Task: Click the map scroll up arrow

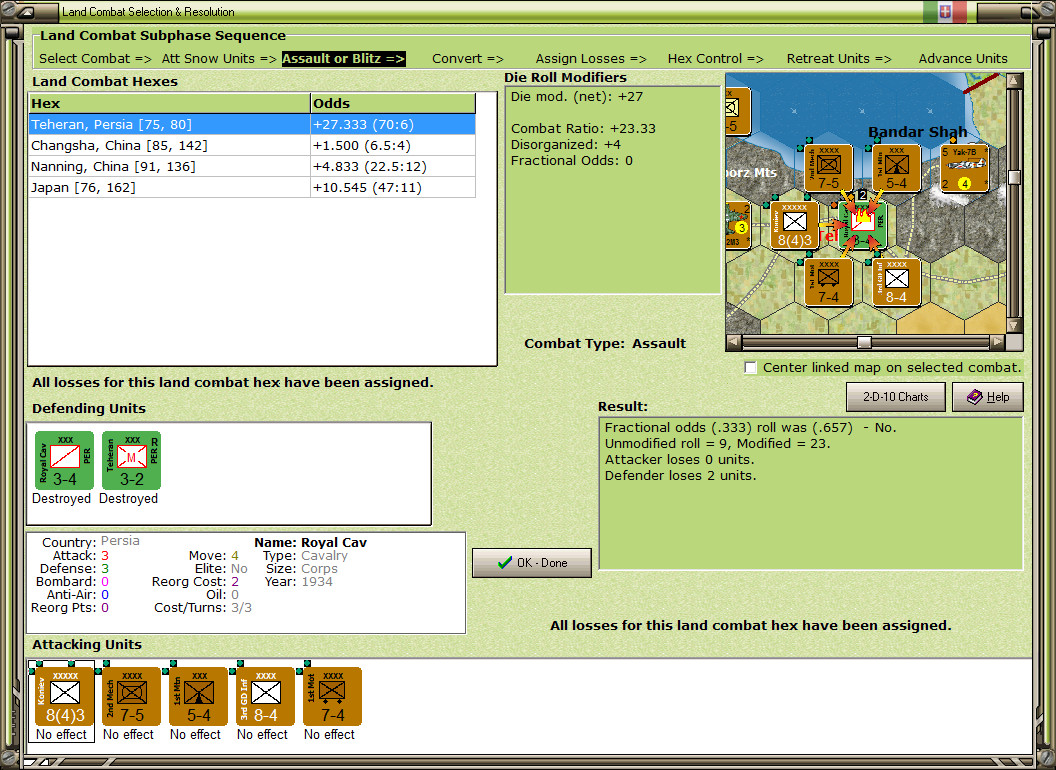Action: coord(1014,81)
